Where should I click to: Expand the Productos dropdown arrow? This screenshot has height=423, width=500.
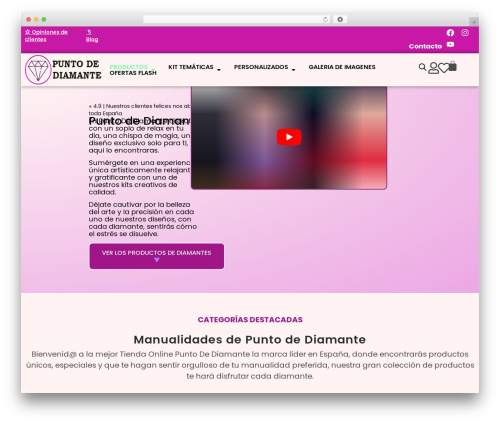pyautogui.click(x=153, y=69)
